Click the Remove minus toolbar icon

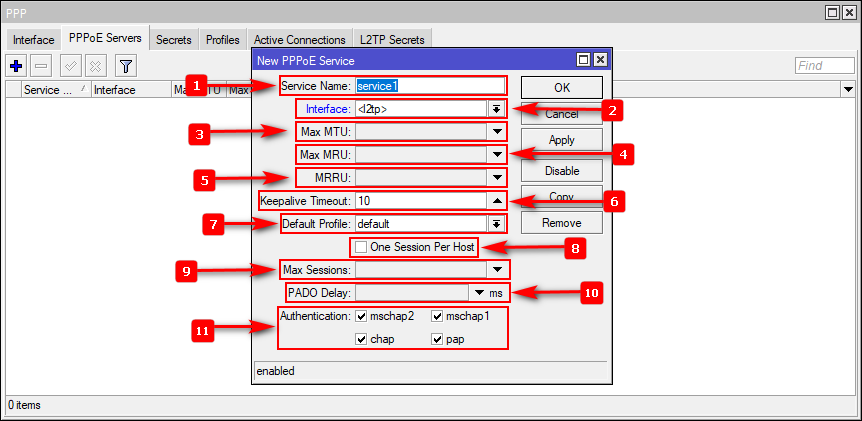coord(41,66)
